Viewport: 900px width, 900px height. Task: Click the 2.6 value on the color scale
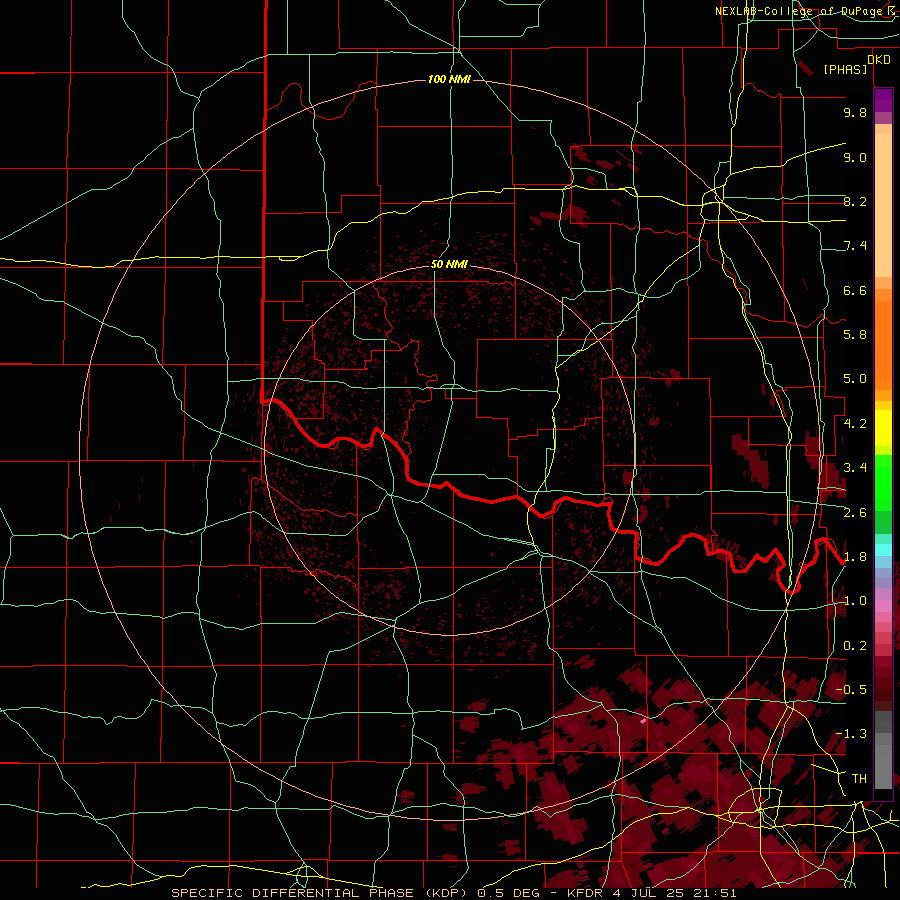pyautogui.click(x=855, y=513)
